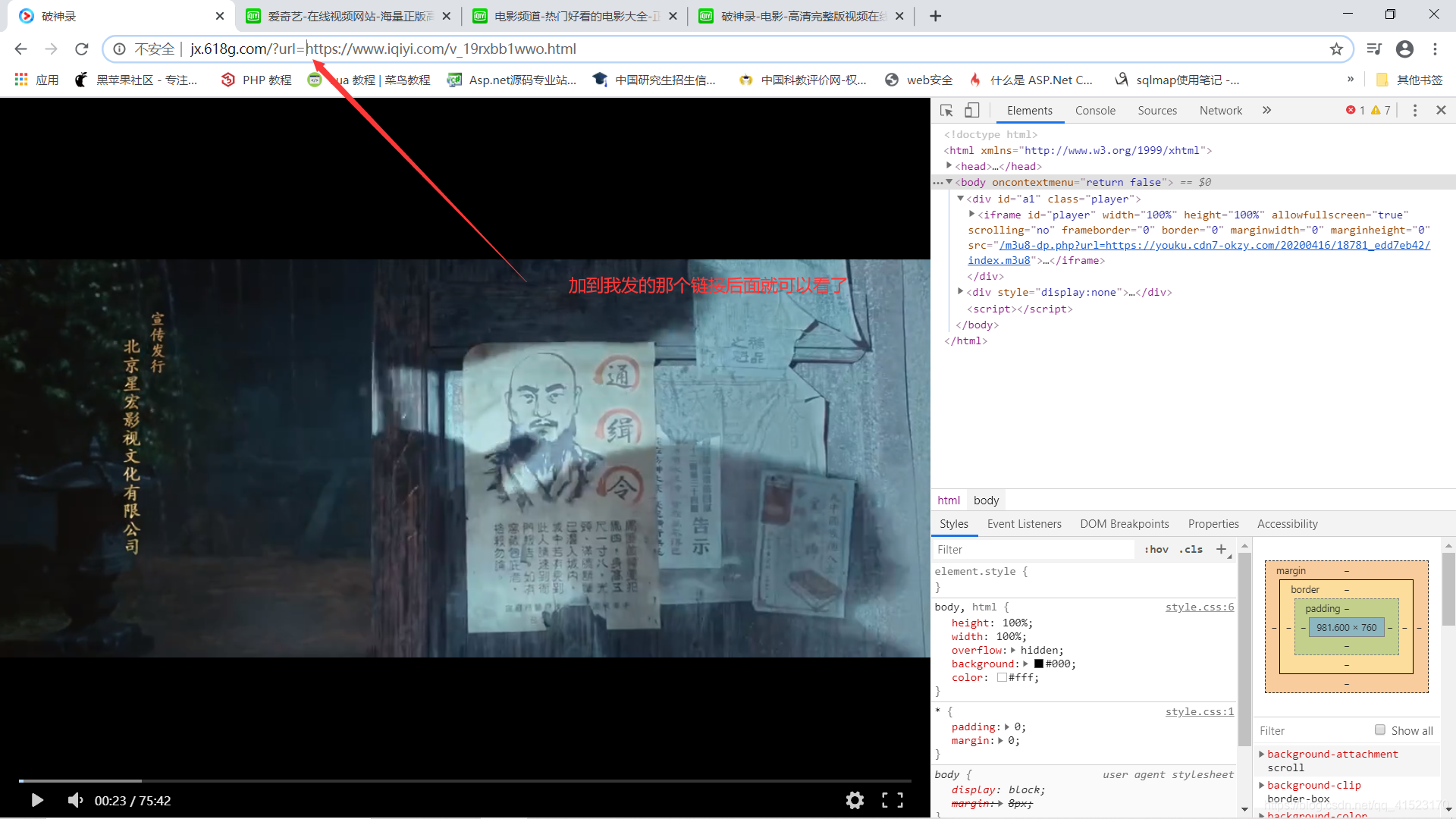Open the DOM Breakpoints tab

coord(1125,524)
